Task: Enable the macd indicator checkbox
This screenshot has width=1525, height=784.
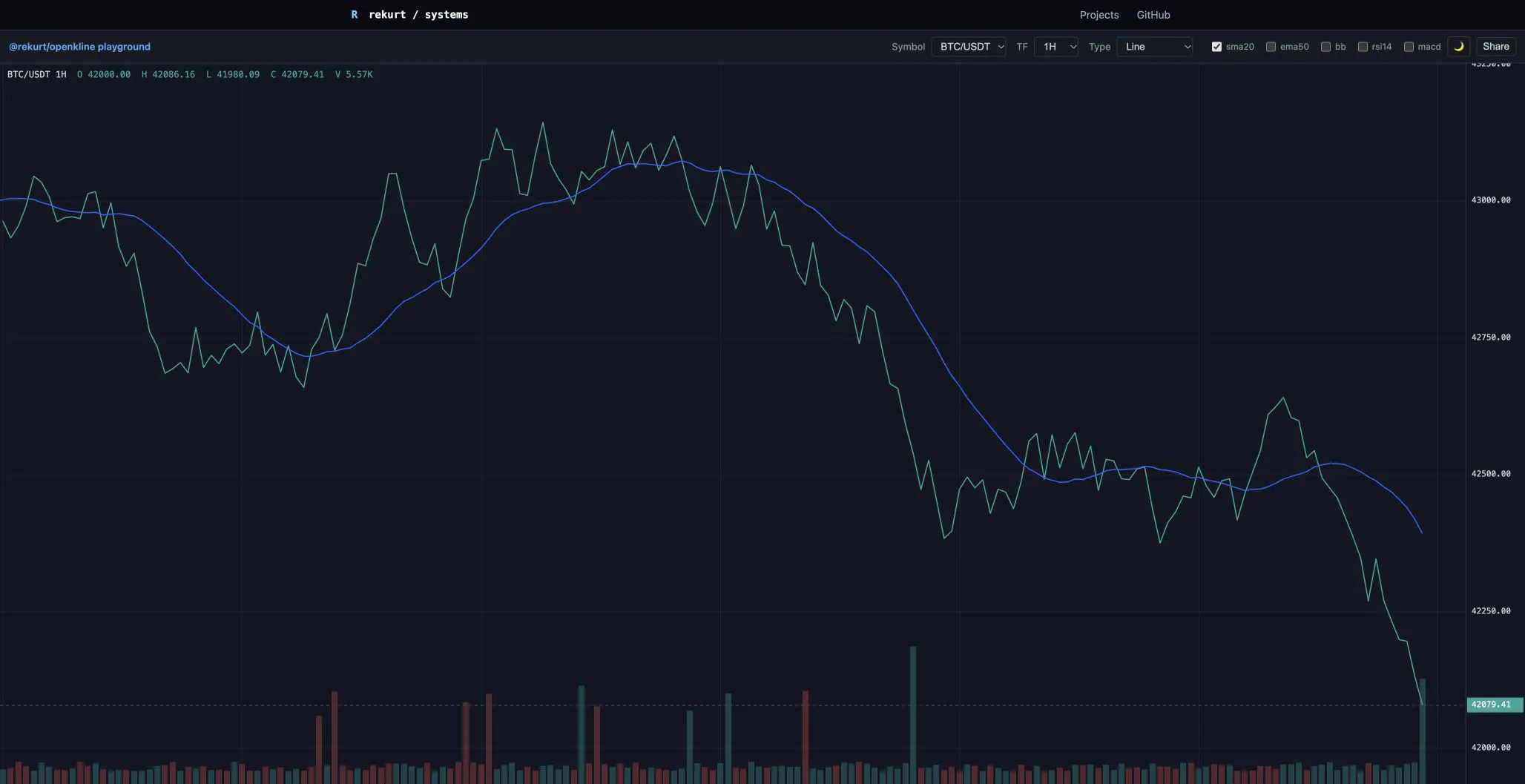Action: coord(1409,47)
